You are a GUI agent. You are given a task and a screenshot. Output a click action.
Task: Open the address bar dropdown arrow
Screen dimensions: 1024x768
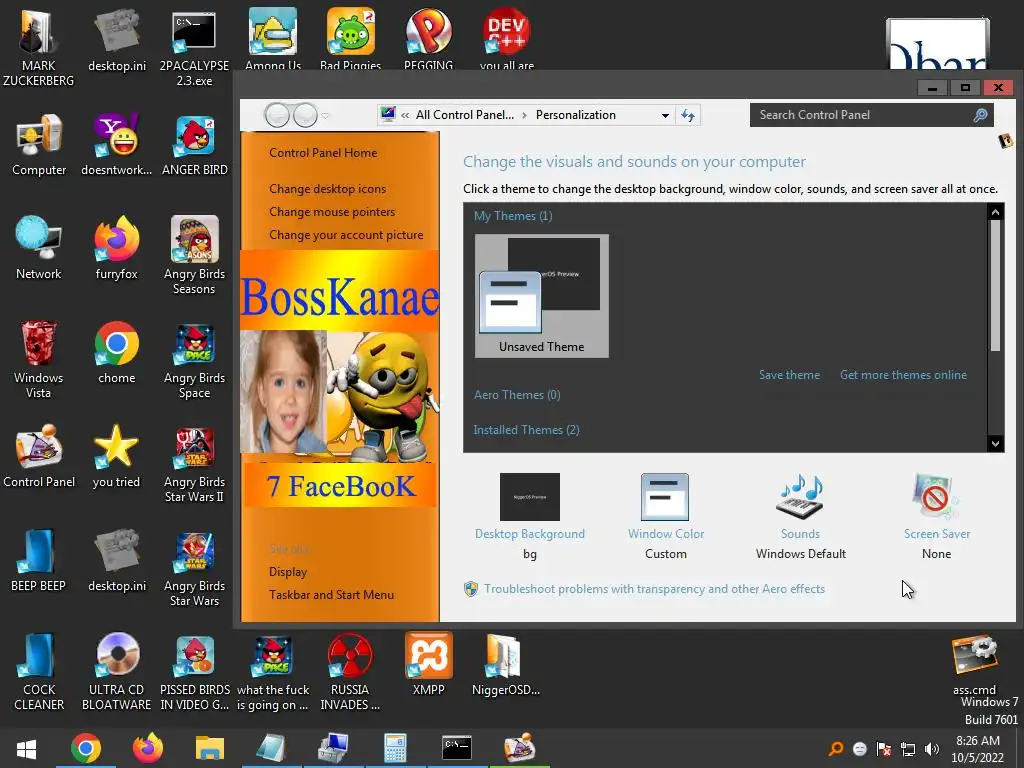pos(665,116)
